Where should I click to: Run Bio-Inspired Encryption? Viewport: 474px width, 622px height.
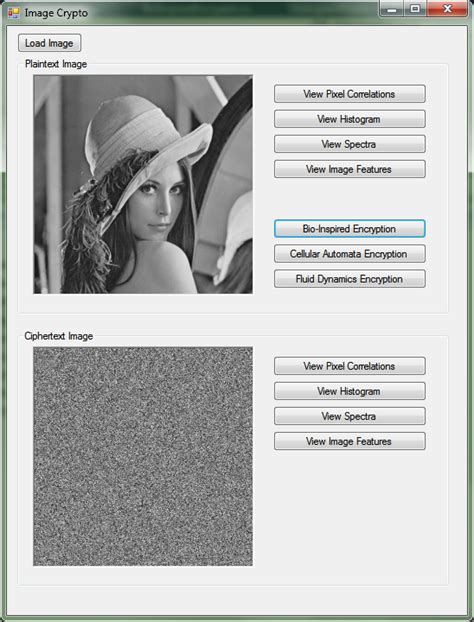349,229
